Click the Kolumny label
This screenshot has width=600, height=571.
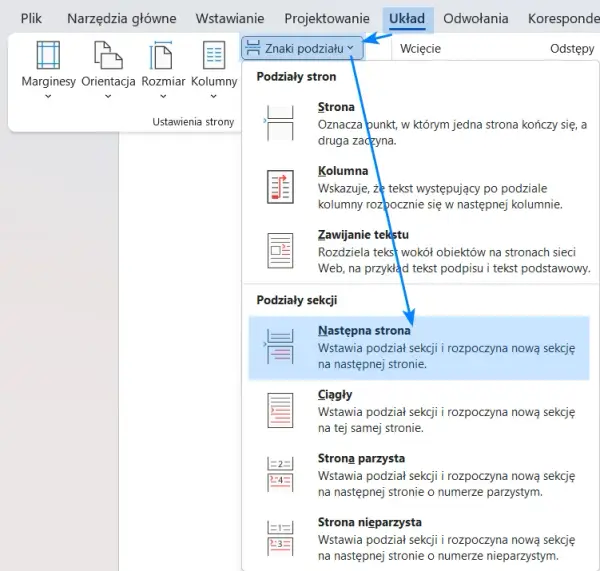click(x=214, y=82)
